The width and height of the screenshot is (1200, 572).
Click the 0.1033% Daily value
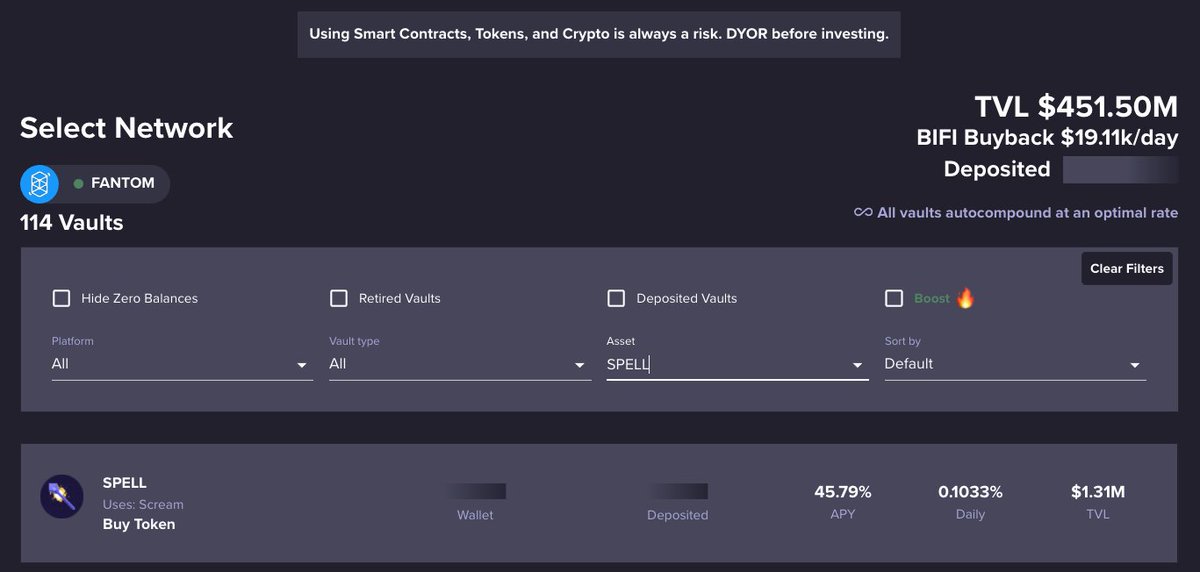(x=970, y=492)
